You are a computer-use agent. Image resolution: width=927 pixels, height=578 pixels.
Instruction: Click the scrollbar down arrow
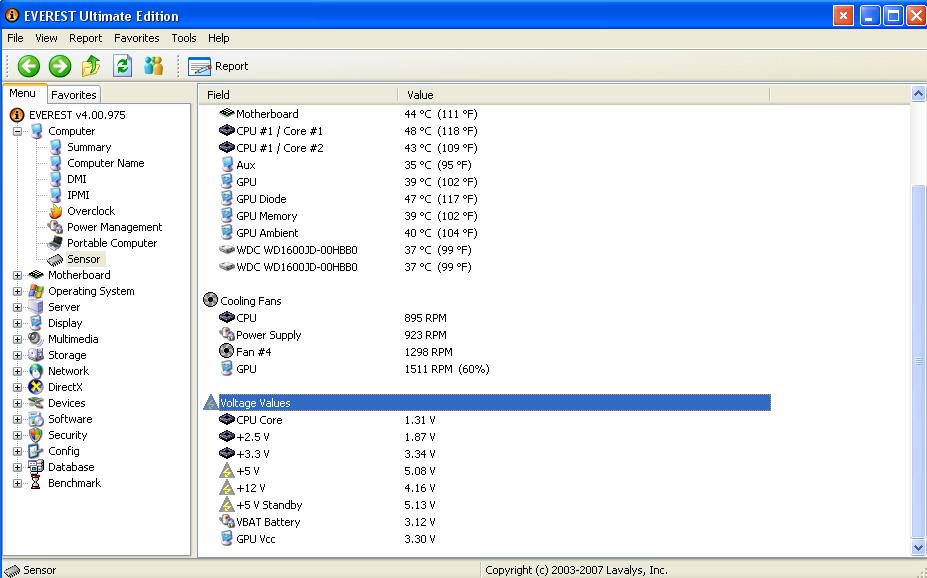point(918,547)
